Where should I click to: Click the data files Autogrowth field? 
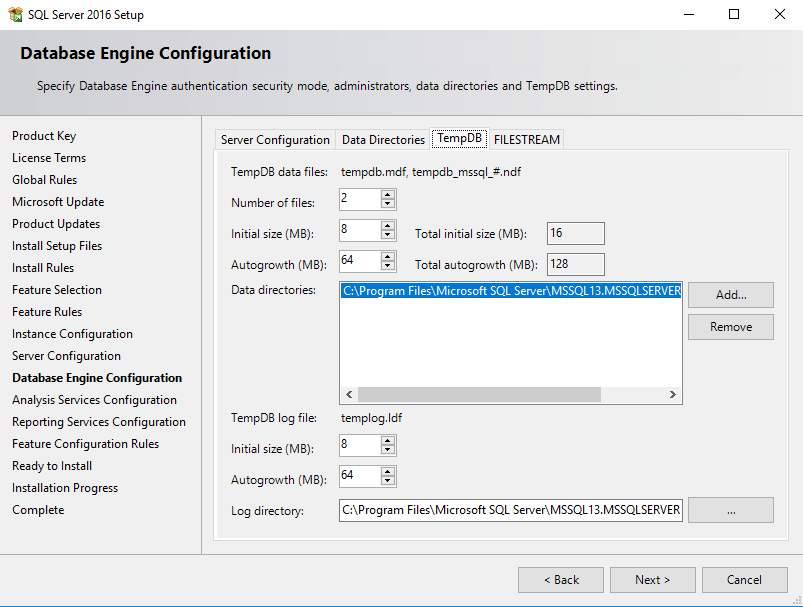pos(361,261)
